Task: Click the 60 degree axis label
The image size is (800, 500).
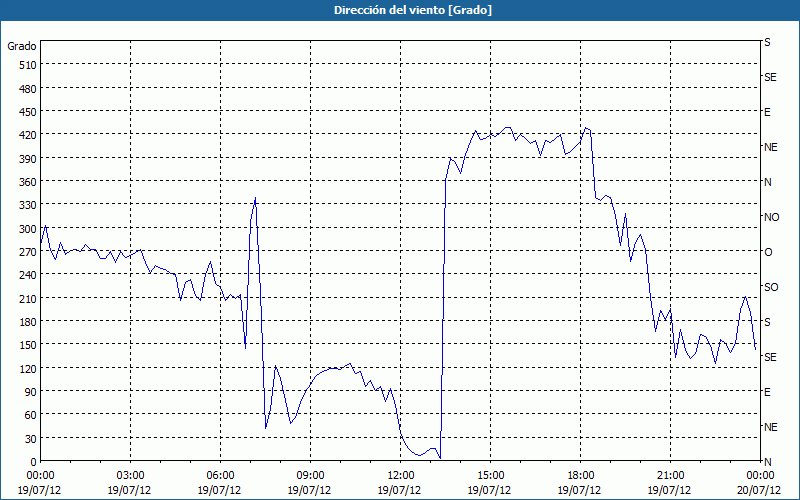Action: (x=31, y=415)
